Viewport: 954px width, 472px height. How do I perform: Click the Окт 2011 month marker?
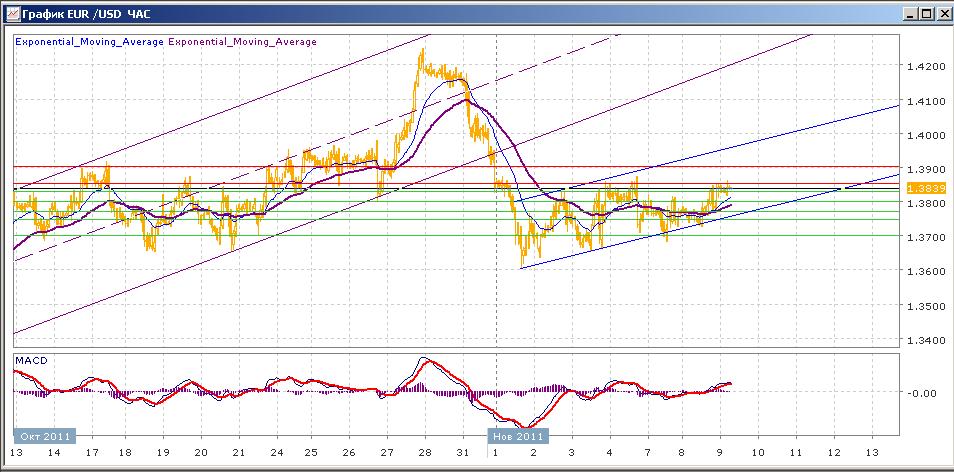coord(42,436)
